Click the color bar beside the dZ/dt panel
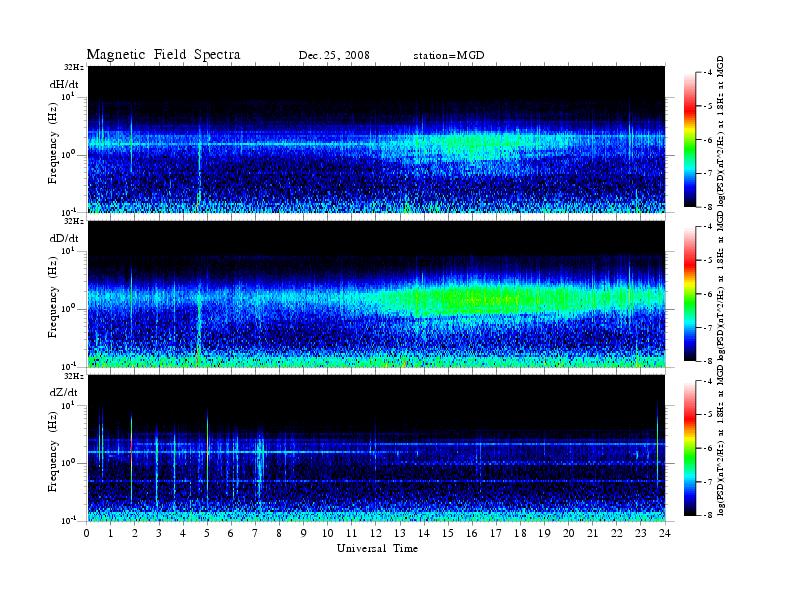 point(690,448)
